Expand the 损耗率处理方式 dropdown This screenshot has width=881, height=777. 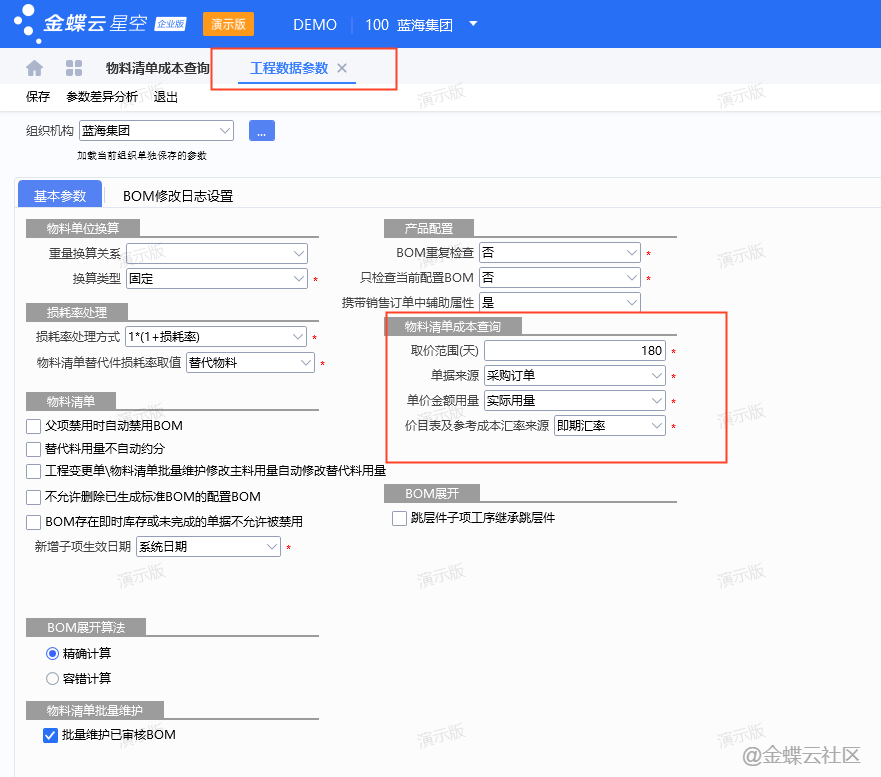(x=297, y=337)
